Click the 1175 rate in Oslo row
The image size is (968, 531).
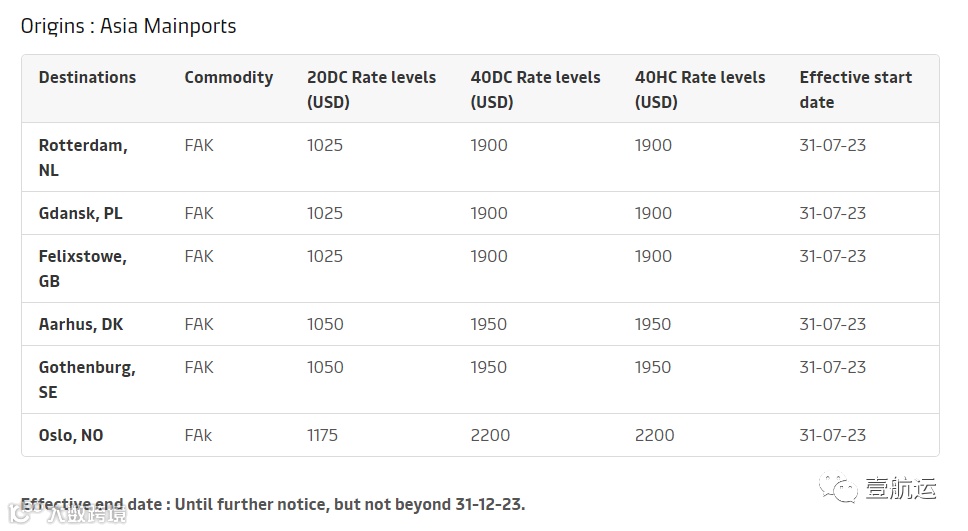pyautogui.click(x=322, y=435)
